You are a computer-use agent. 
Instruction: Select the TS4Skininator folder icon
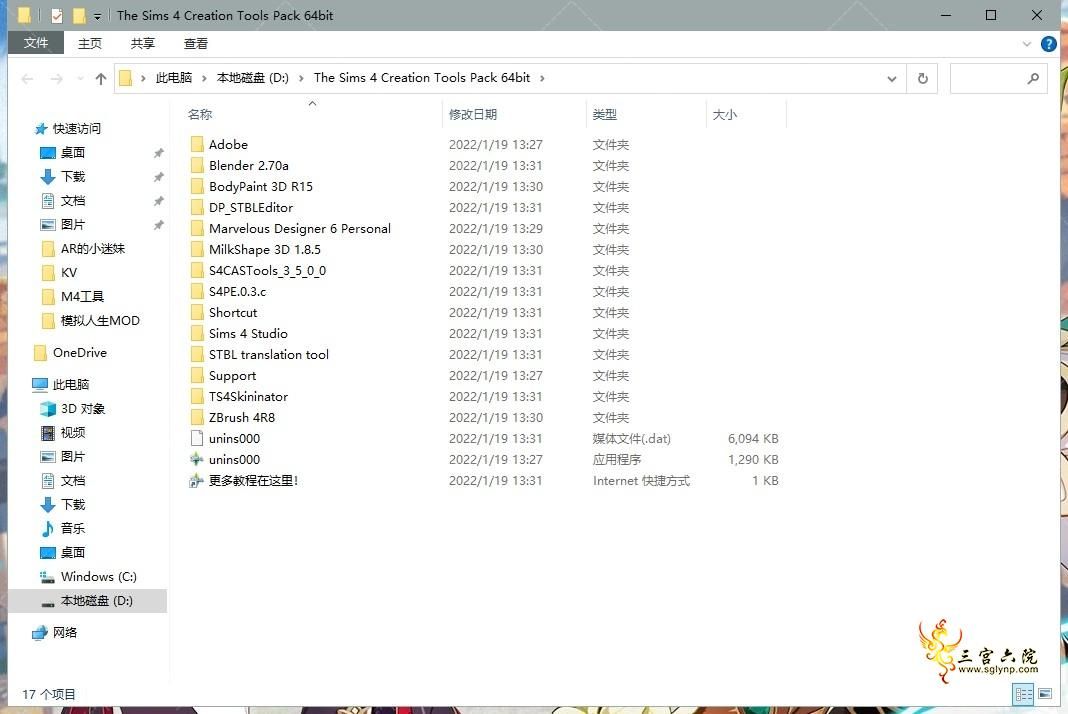pyautogui.click(x=197, y=396)
